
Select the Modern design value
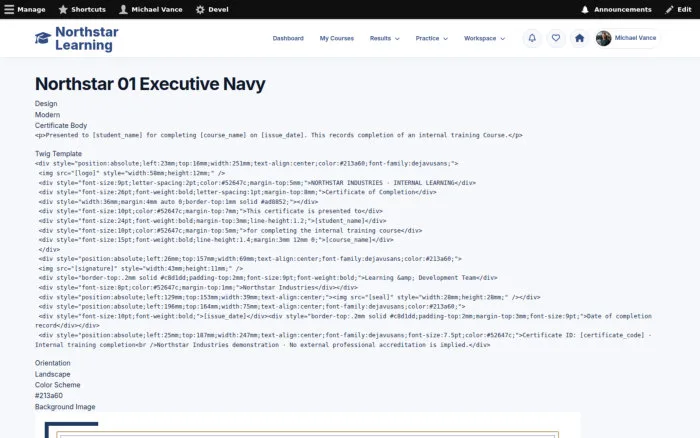47,115
